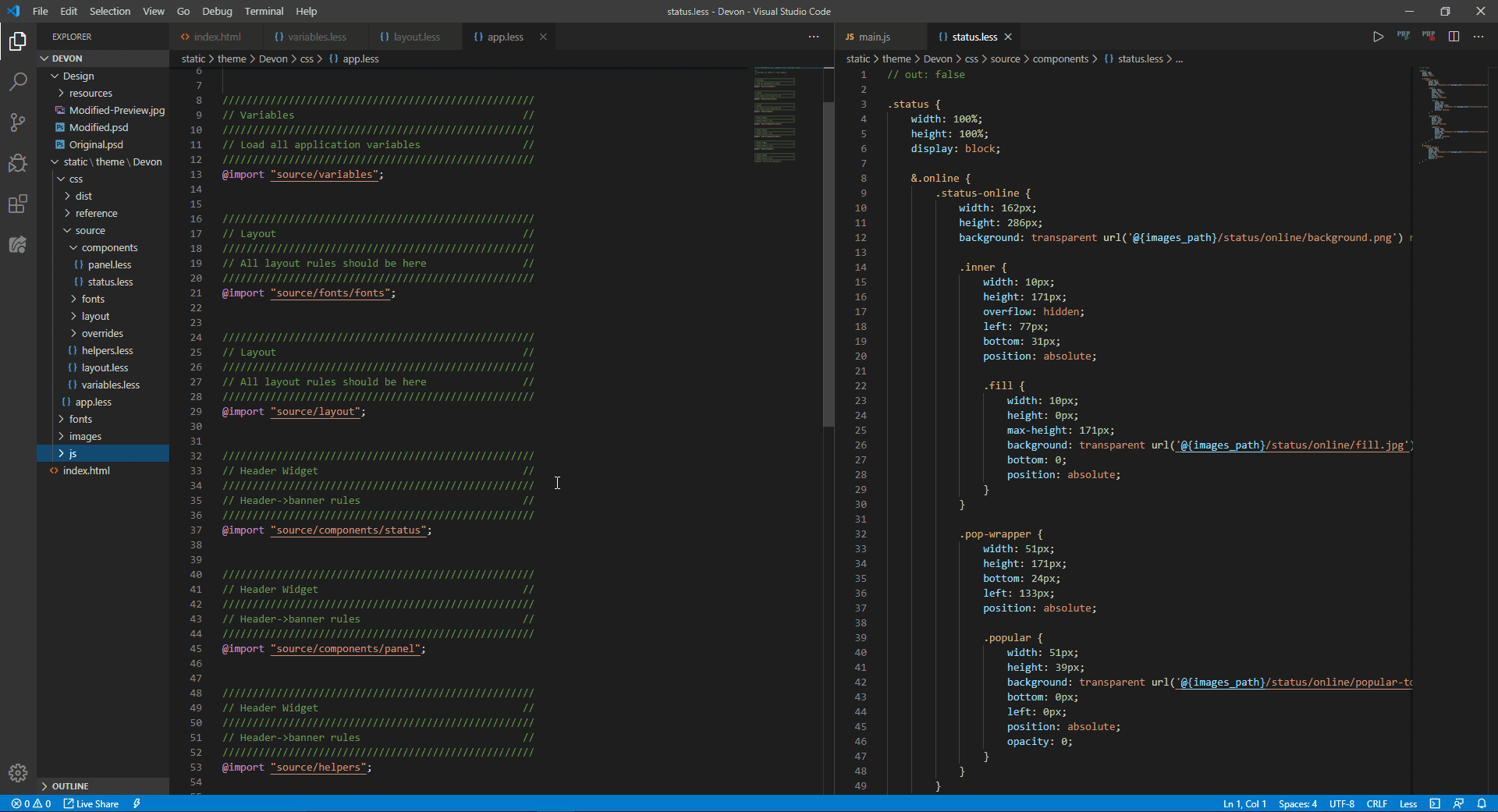Click the lightning icon in status bar

137,803
